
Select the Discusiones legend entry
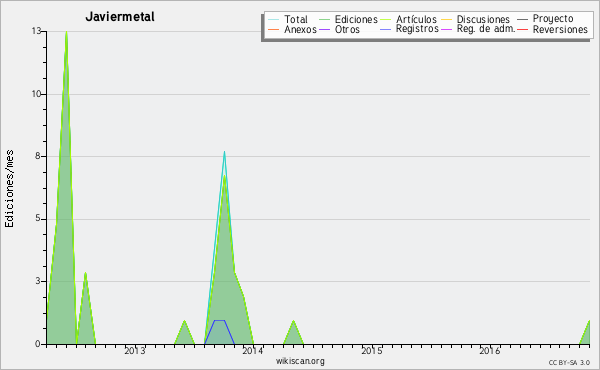point(476,19)
